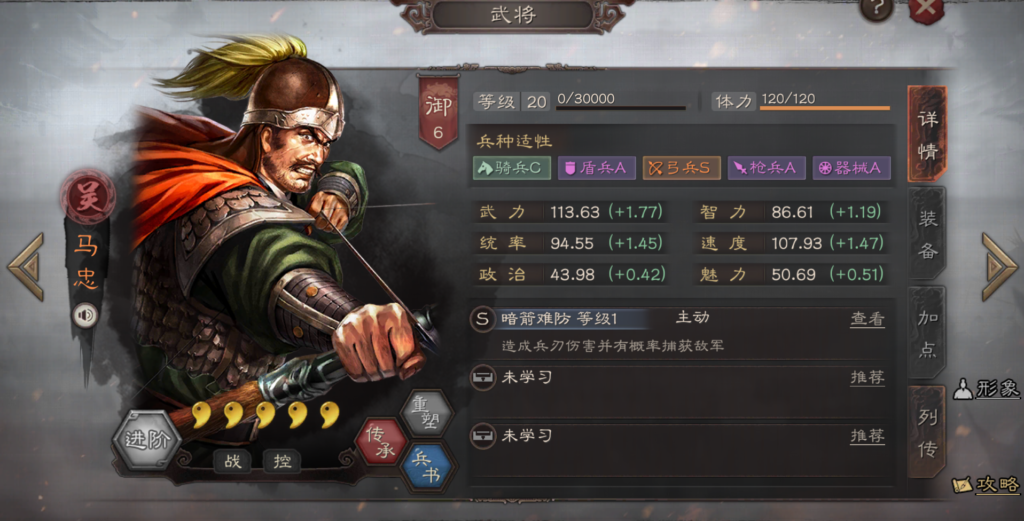
Task: Open the blue 兵书 hexagon
Action: [428, 467]
